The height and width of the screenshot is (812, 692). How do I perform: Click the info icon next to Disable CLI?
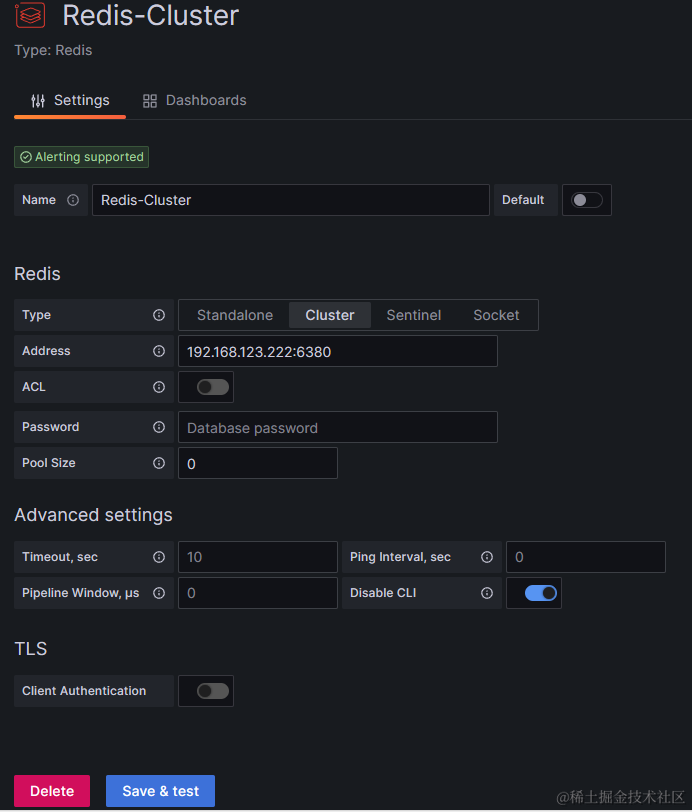pos(487,593)
